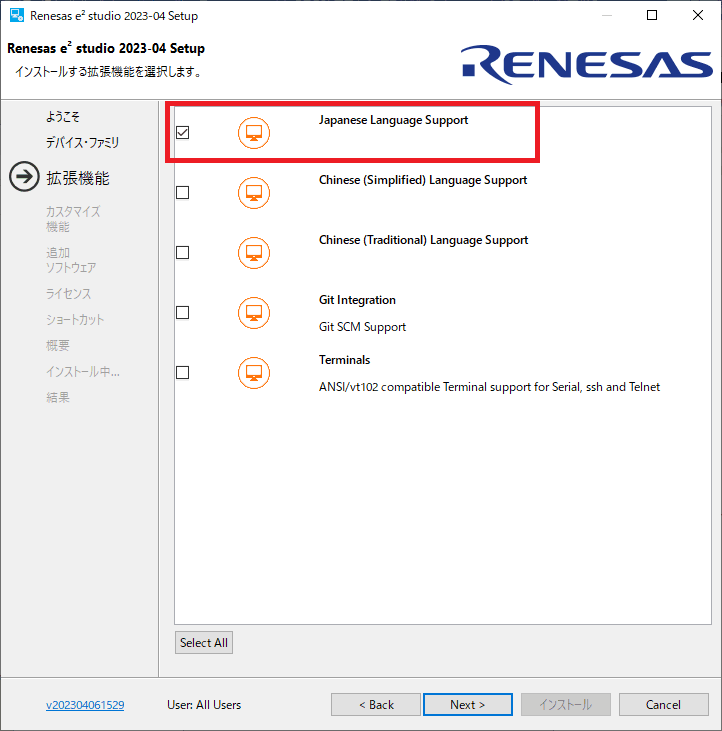722x731 pixels.
Task: Tick the Terminals checkbox
Action: click(183, 372)
